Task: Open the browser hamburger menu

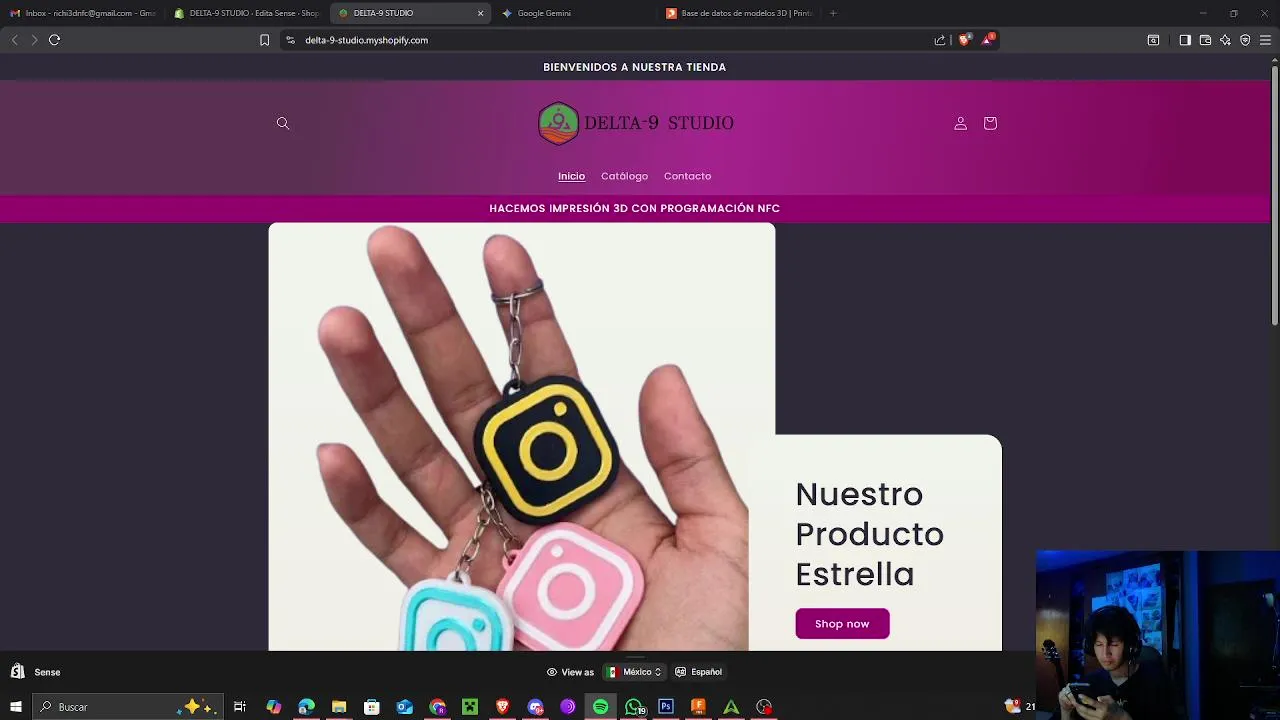Action: coord(1265,40)
